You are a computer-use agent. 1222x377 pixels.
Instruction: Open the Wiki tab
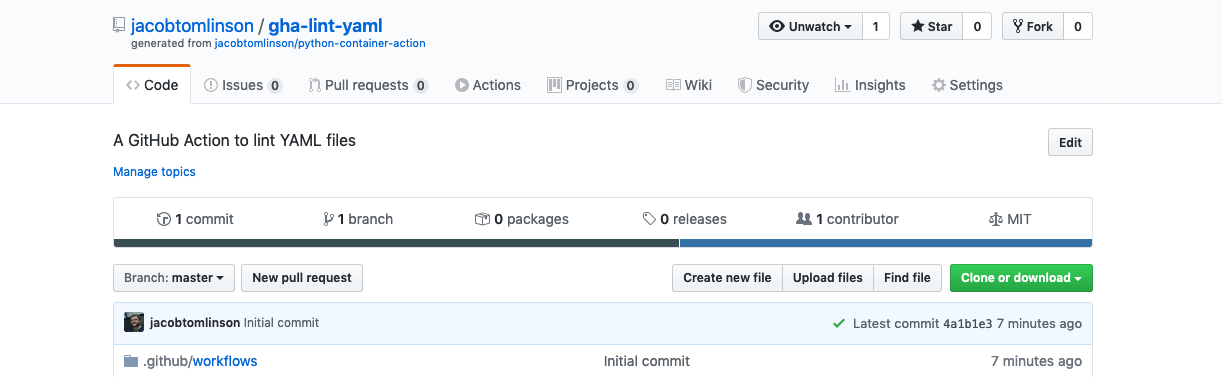pyautogui.click(x=689, y=85)
